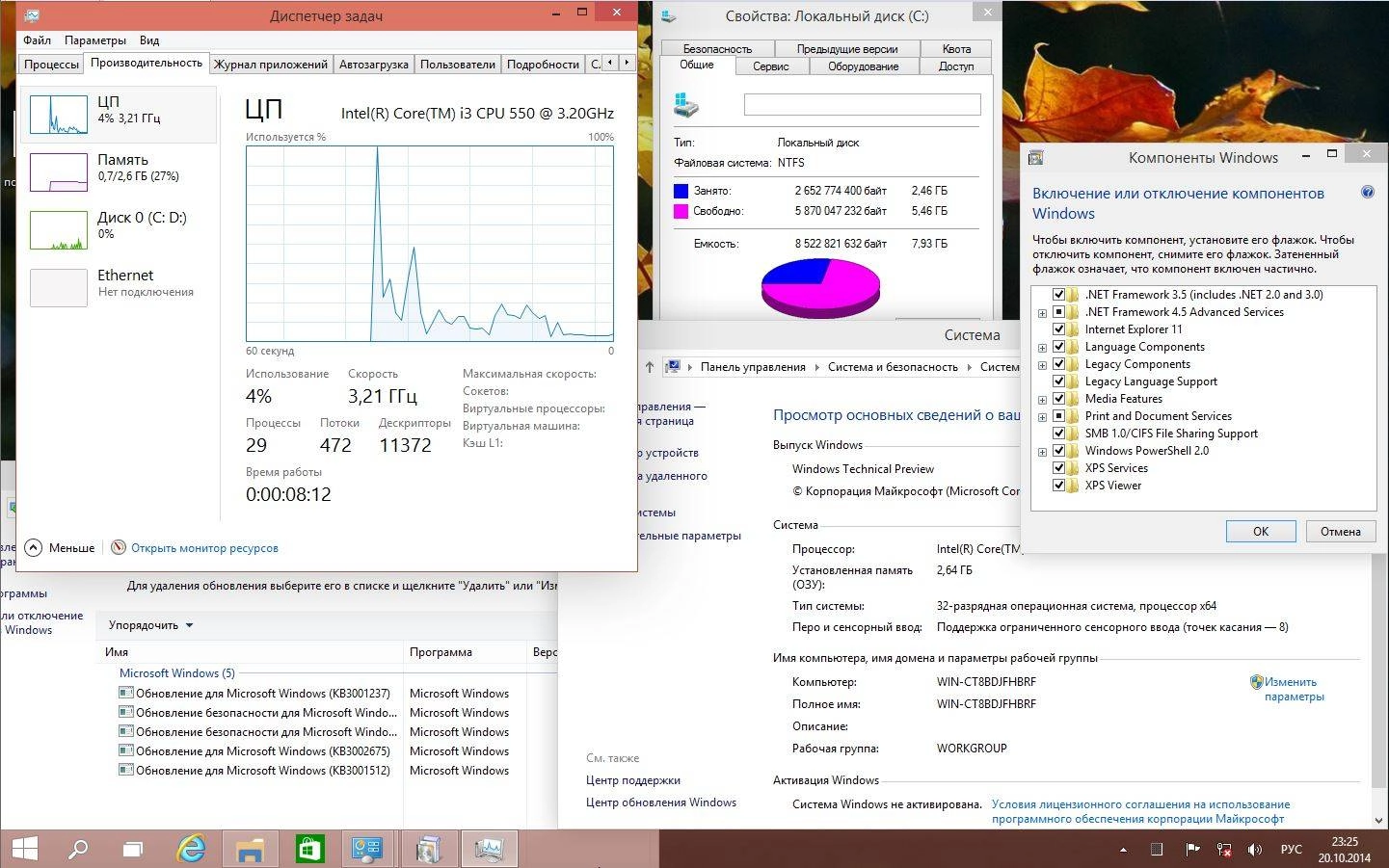Viewport: 1389px width, 868px height.
Task: Open Action Center flag tray icon
Action: 1192,850
